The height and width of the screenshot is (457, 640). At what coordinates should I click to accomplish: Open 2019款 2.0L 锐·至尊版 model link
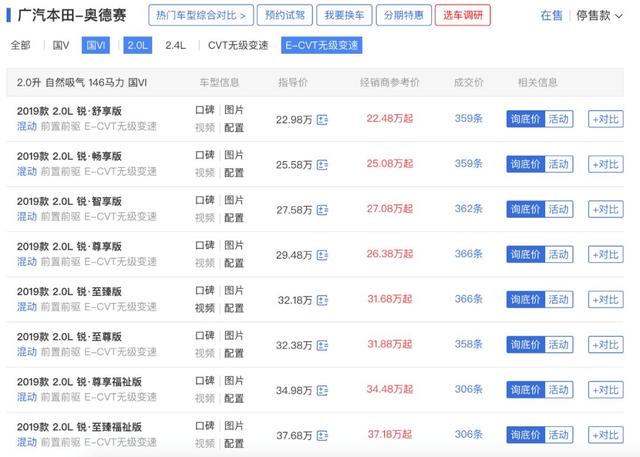coord(69,337)
